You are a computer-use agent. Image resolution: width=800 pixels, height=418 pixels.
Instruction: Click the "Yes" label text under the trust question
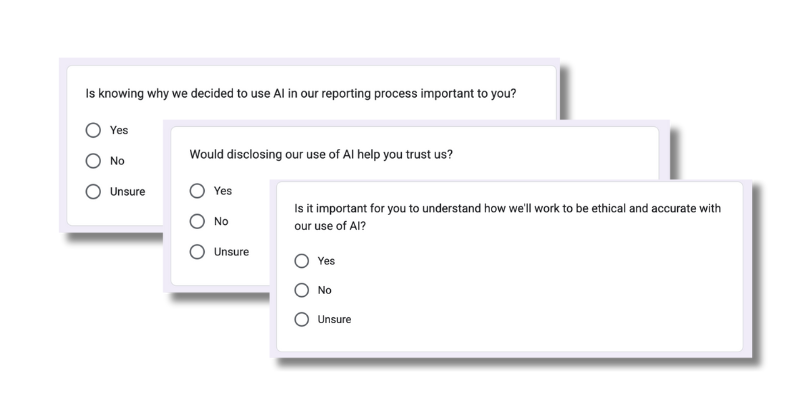pyautogui.click(x=223, y=191)
